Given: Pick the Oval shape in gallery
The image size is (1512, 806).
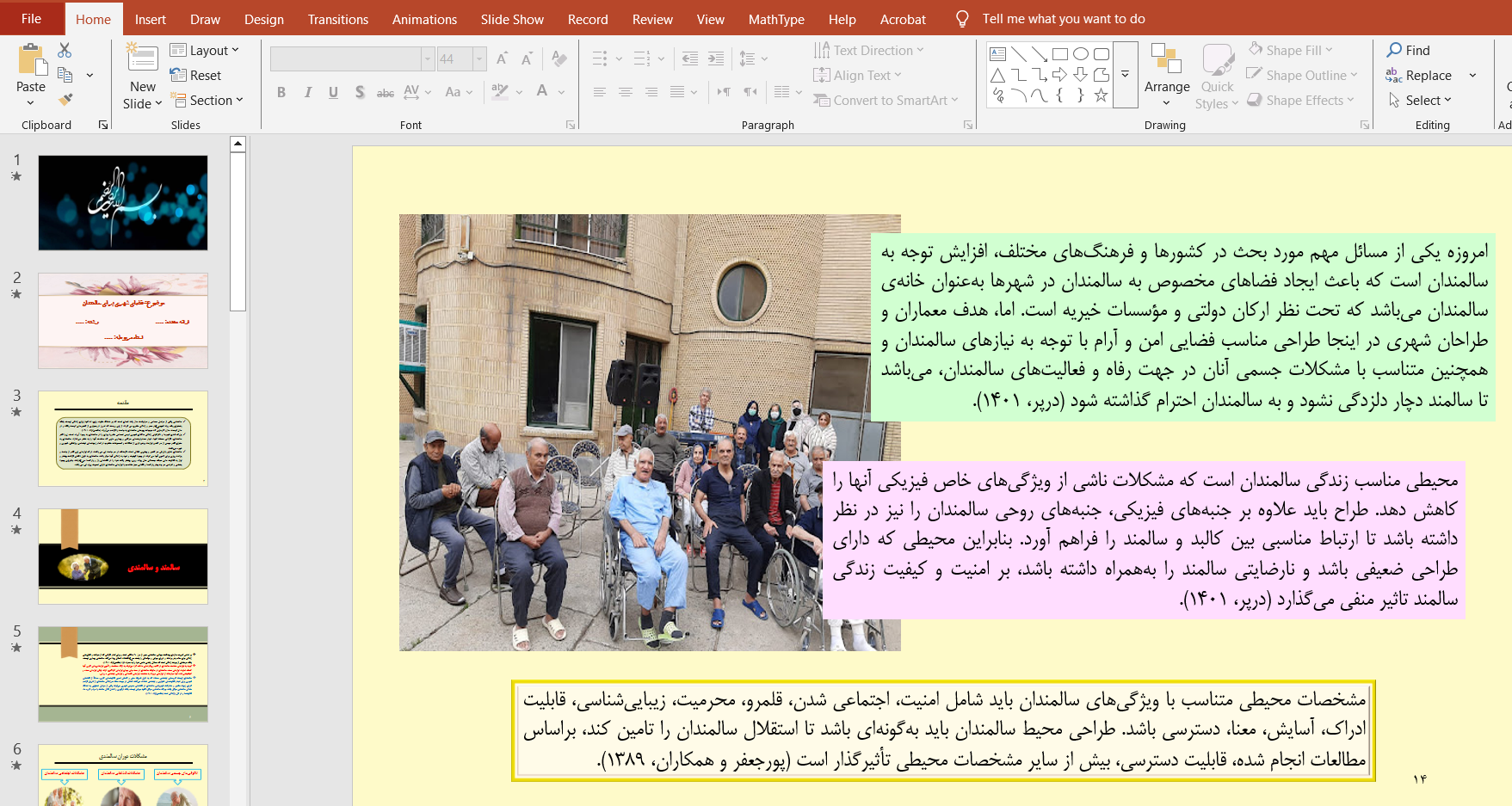Looking at the screenshot, I should tap(1081, 54).
